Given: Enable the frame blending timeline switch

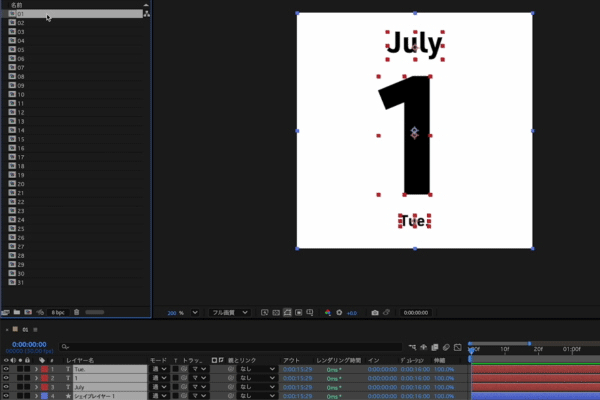Looking at the screenshot, I should pyautogui.click(x=435, y=348).
